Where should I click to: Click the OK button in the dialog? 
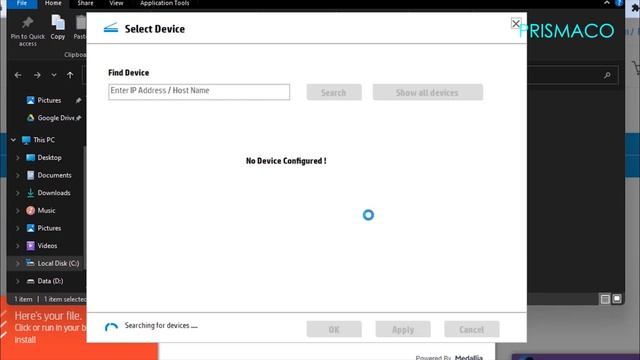click(334, 329)
